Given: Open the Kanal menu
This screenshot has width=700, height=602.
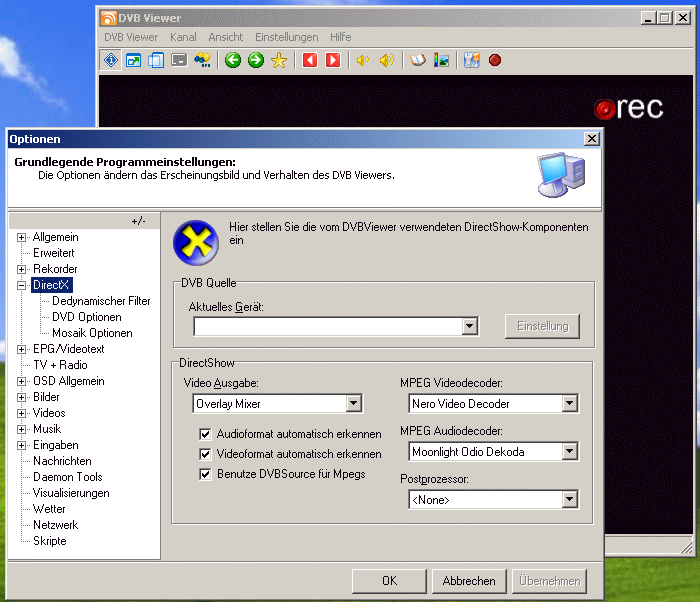Looking at the screenshot, I should point(183,37).
